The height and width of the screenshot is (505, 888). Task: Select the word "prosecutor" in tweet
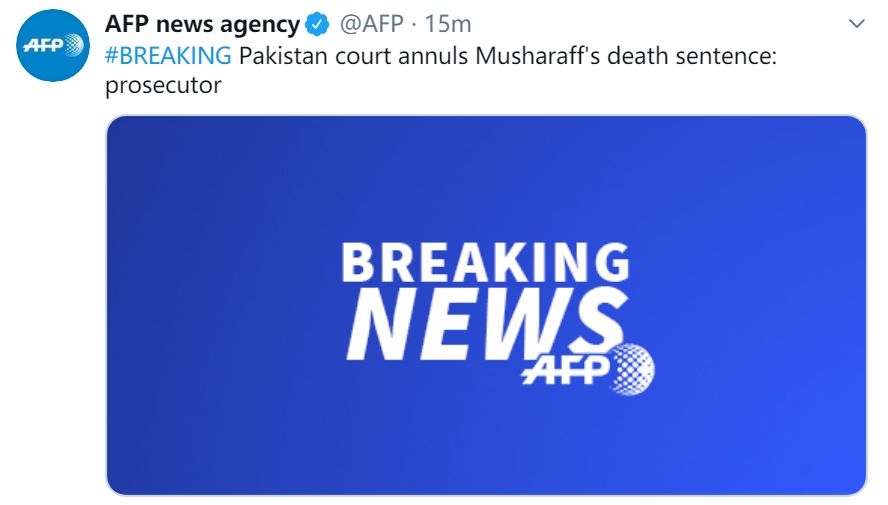pyautogui.click(x=163, y=85)
